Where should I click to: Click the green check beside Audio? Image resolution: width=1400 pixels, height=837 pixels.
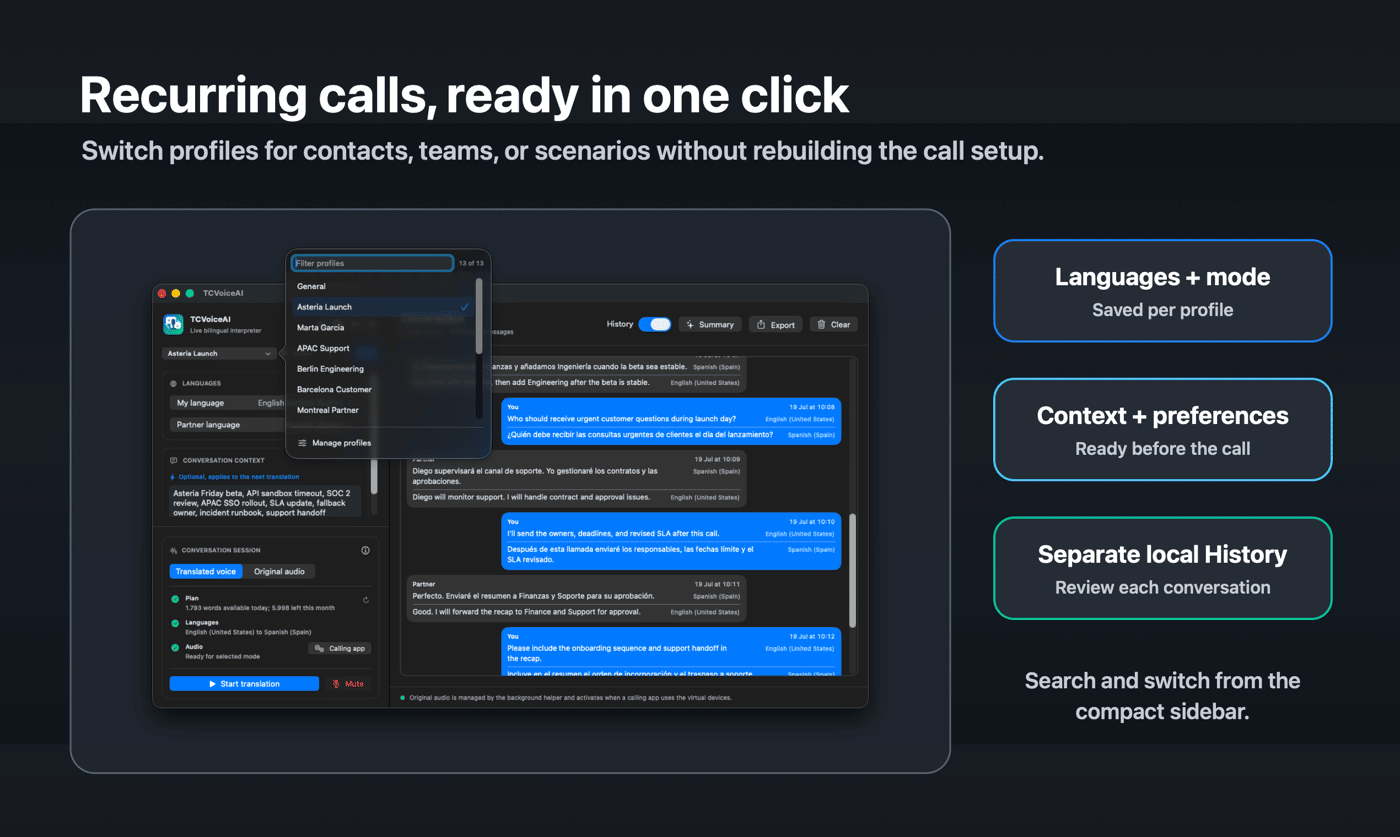click(x=175, y=648)
